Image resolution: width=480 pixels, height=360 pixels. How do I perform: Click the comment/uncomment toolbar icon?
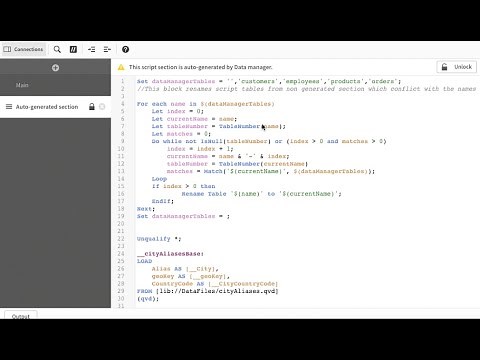pos(73,49)
